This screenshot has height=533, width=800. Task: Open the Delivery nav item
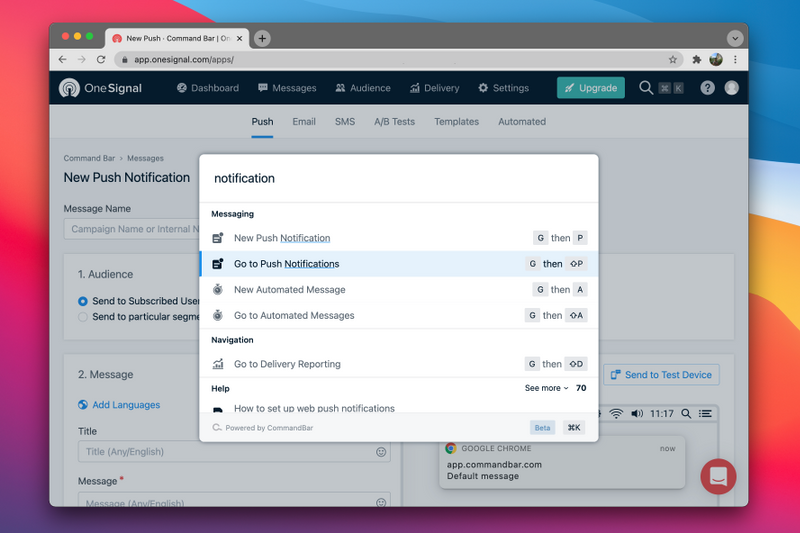pyautogui.click(x=435, y=88)
